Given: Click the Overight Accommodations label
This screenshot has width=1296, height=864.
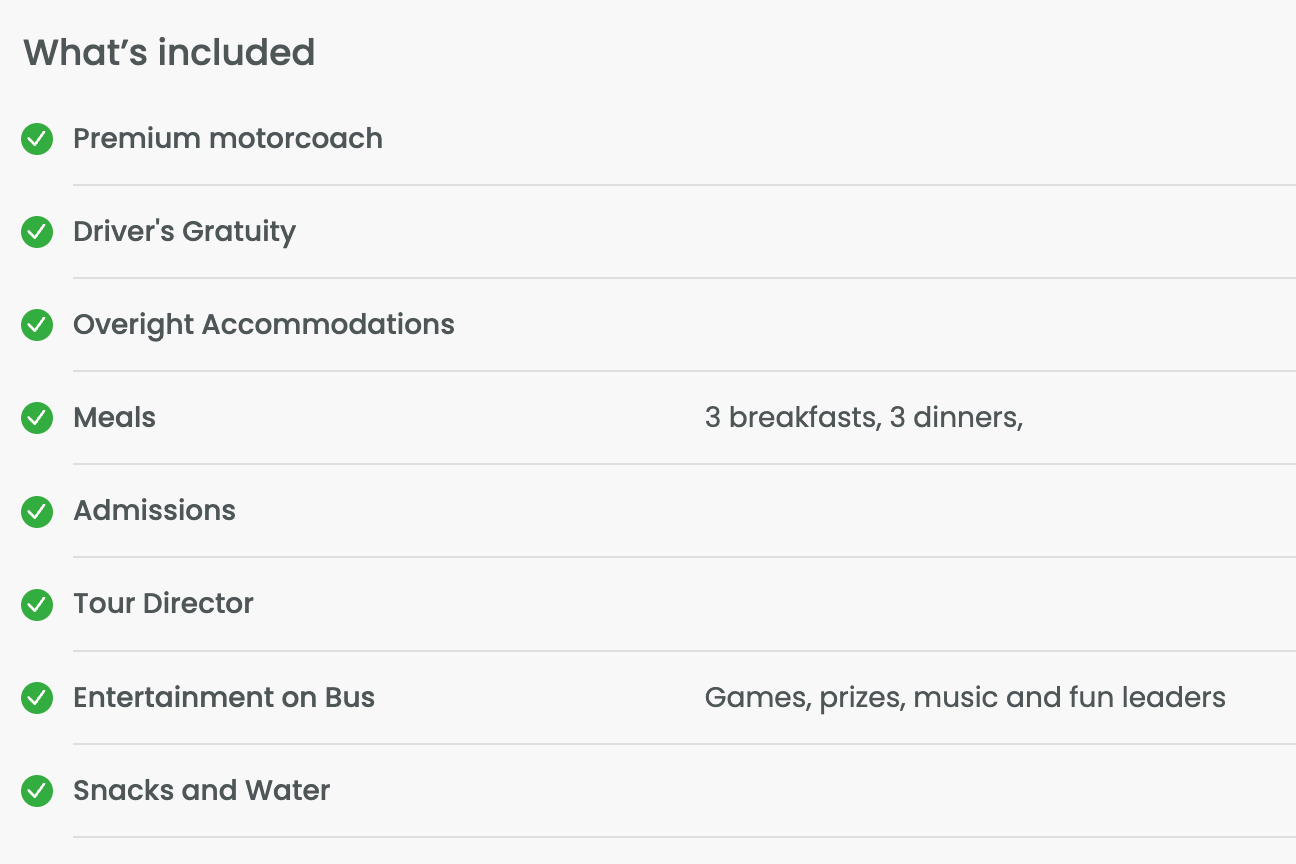Looking at the screenshot, I should tap(264, 325).
